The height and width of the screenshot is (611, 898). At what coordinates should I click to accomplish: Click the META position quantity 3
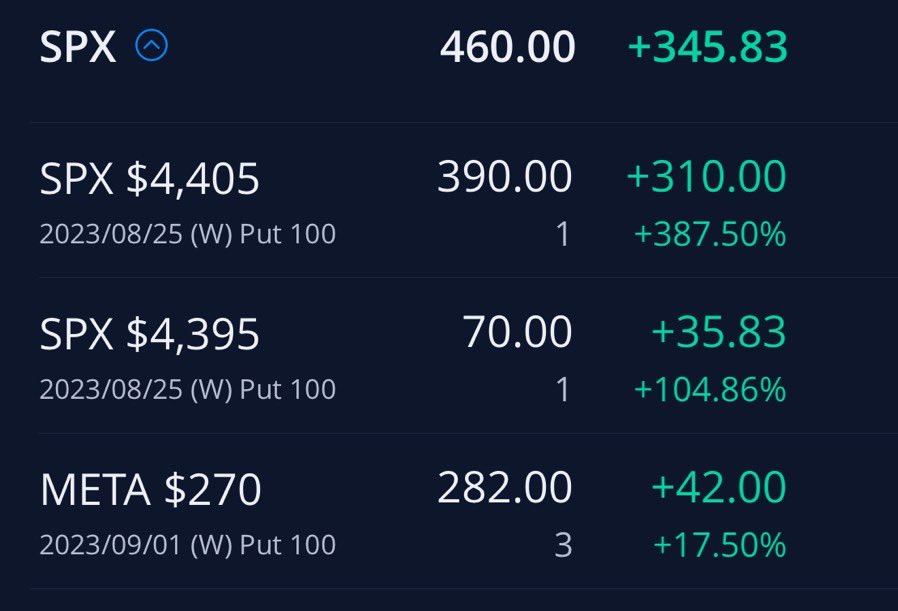(563, 545)
